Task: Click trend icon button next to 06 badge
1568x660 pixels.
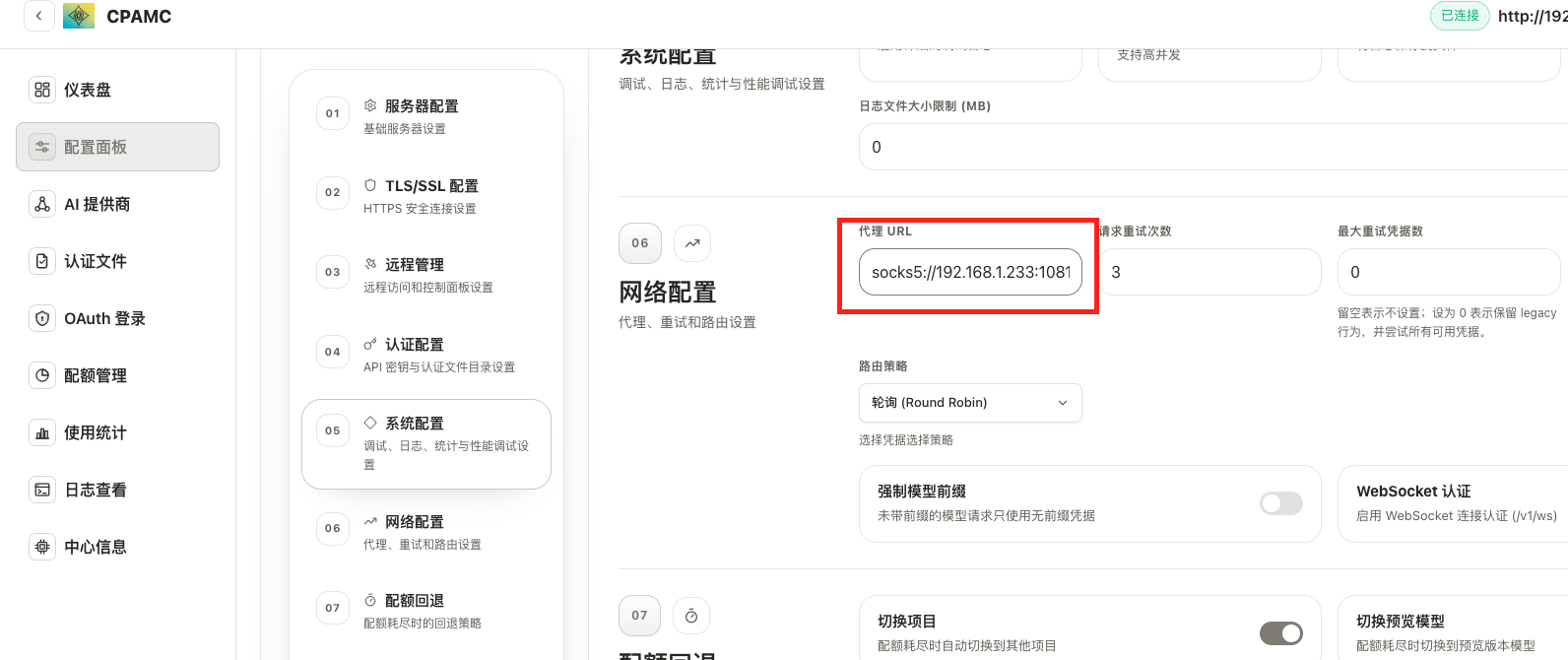Action: click(x=692, y=243)
